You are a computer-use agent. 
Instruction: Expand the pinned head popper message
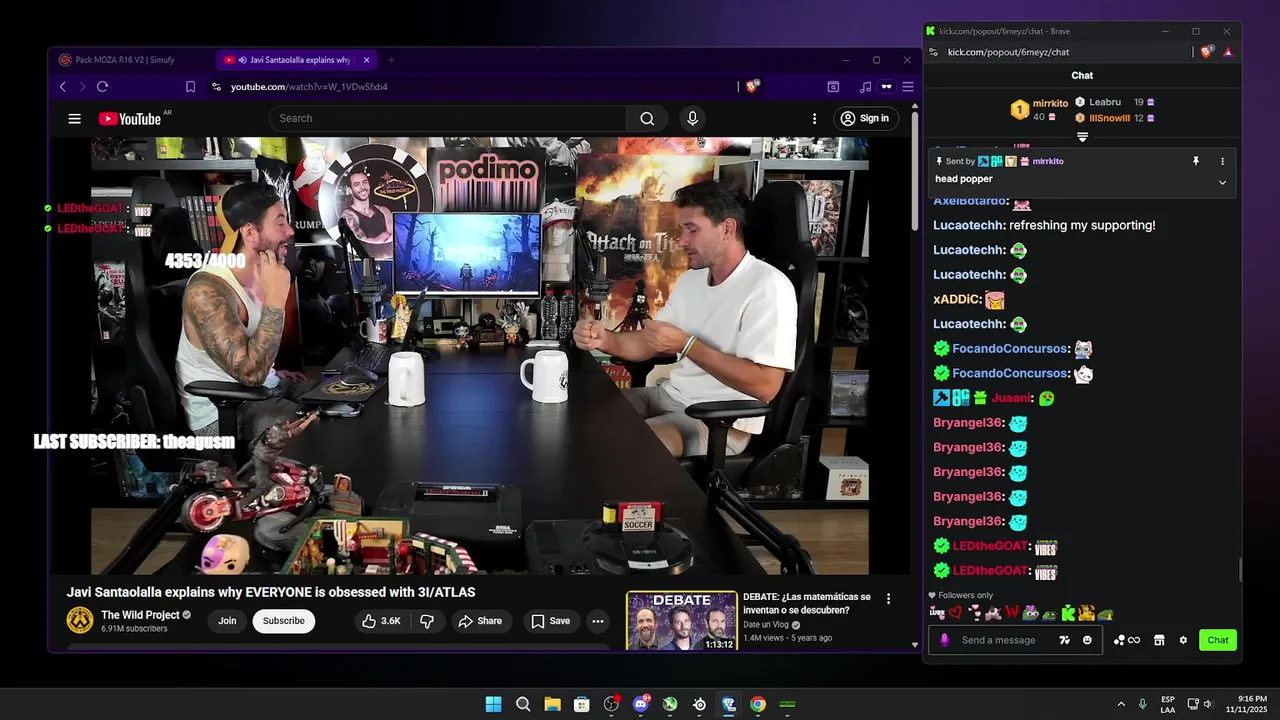pos(1222,182)
